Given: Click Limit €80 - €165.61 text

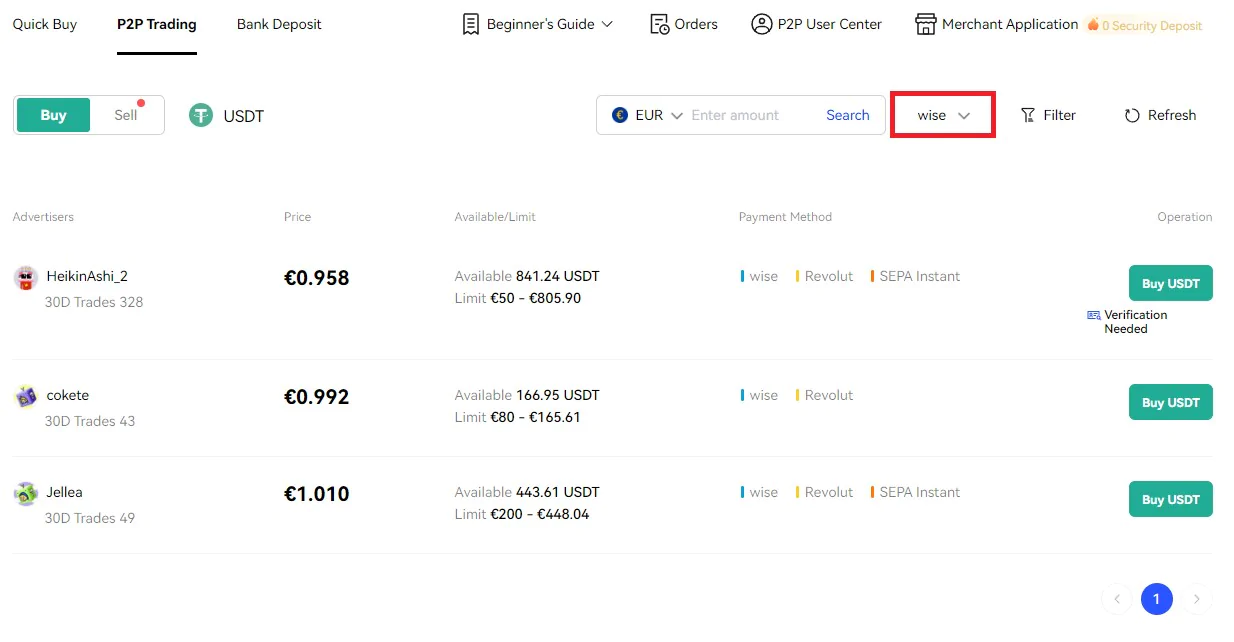Looking at the screenshot, I should pyautogui.click(x=518, y=417).
